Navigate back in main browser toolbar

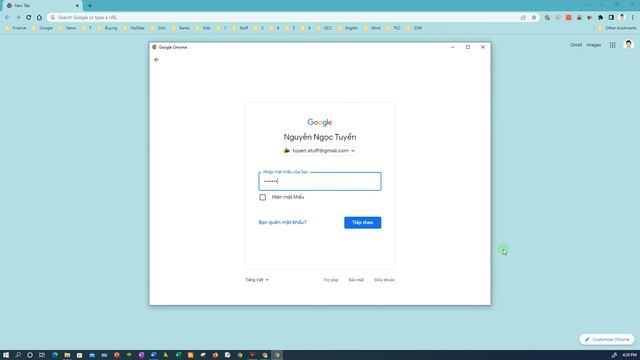point(7,18)
